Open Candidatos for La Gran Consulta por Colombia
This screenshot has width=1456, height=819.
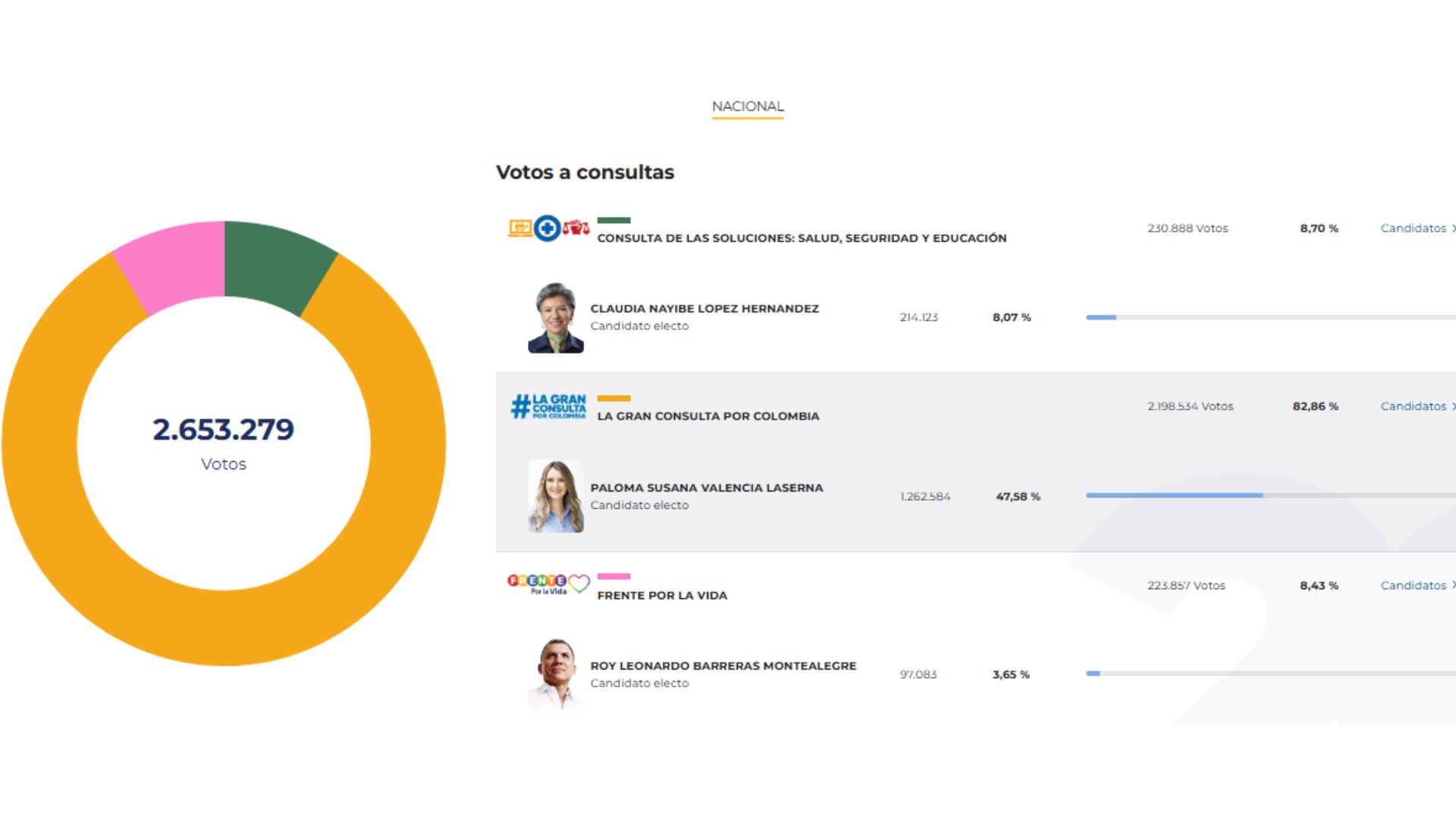[1414, 406]
